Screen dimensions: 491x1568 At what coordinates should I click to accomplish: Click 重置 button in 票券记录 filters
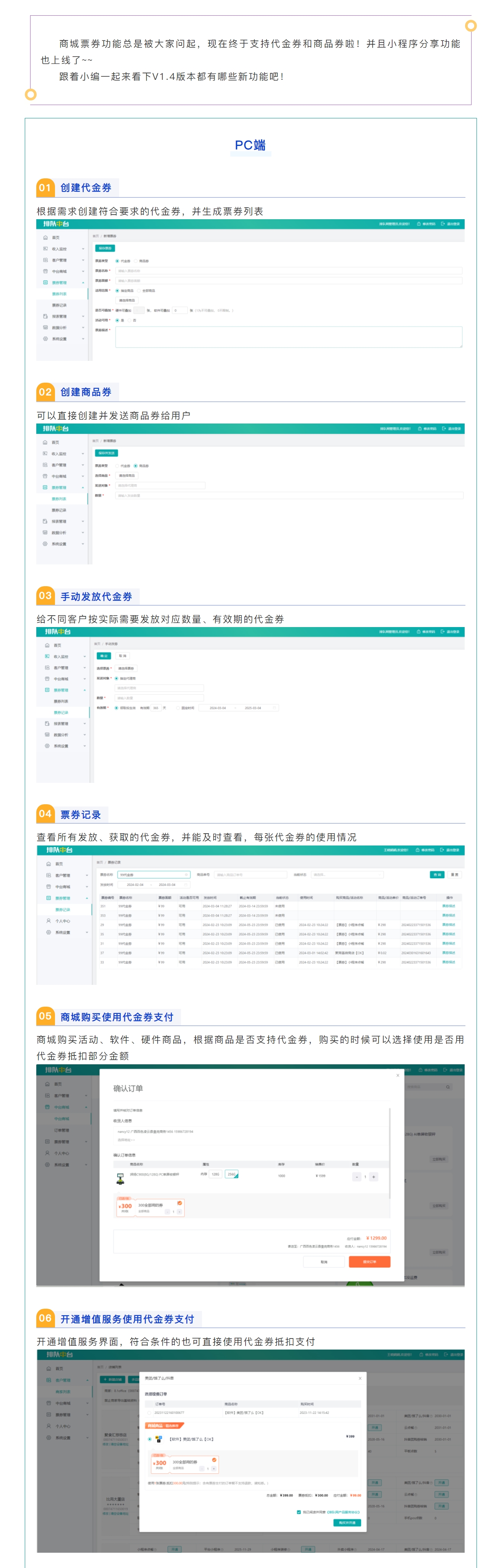coord(454,875)
